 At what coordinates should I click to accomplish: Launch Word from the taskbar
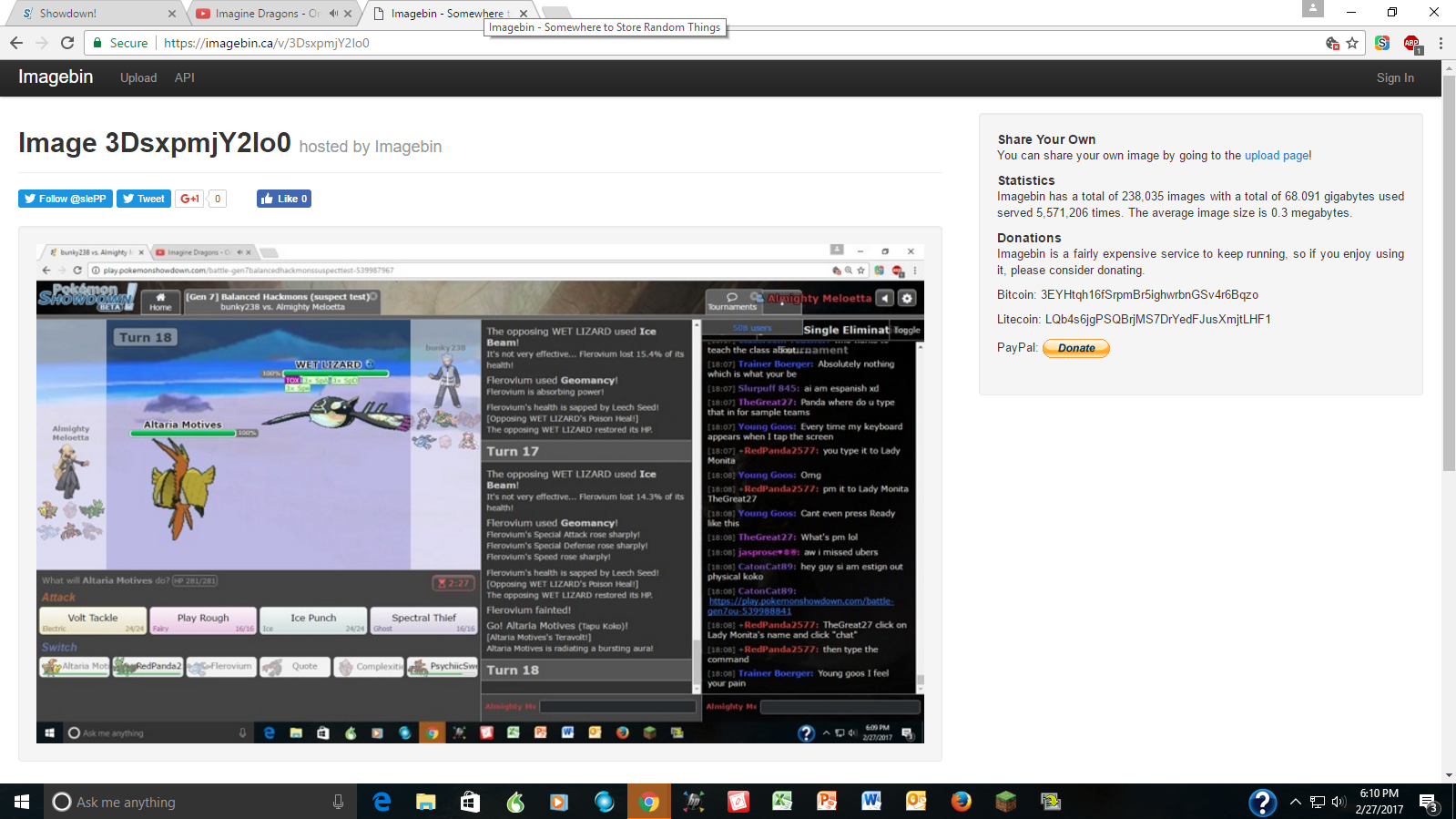[871, 802]
